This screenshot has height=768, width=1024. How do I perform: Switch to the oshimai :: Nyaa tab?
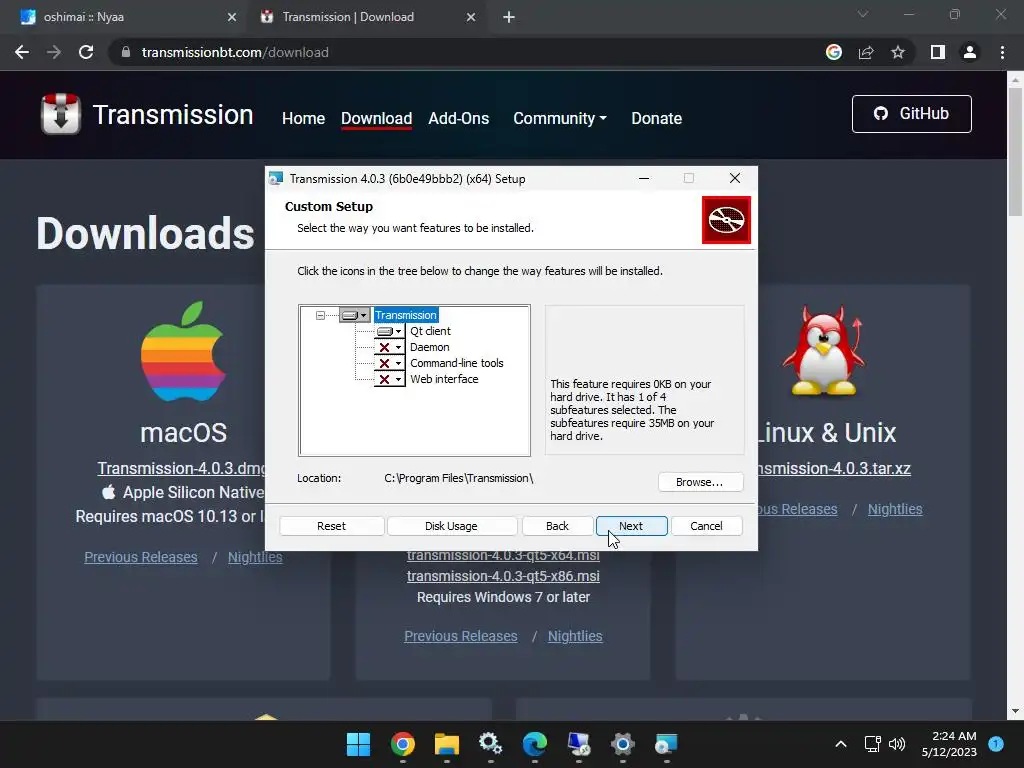point(124,17)
